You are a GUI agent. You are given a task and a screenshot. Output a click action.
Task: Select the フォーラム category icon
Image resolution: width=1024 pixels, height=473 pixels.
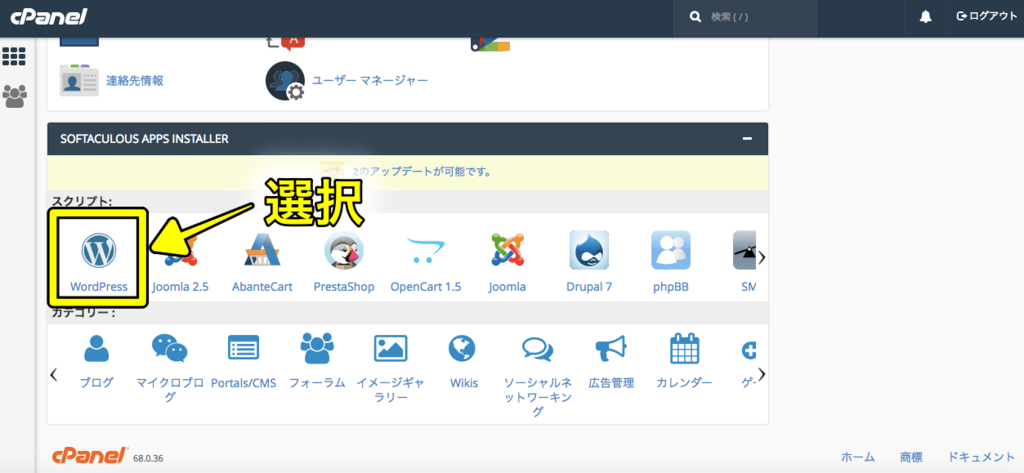[317, 348]
